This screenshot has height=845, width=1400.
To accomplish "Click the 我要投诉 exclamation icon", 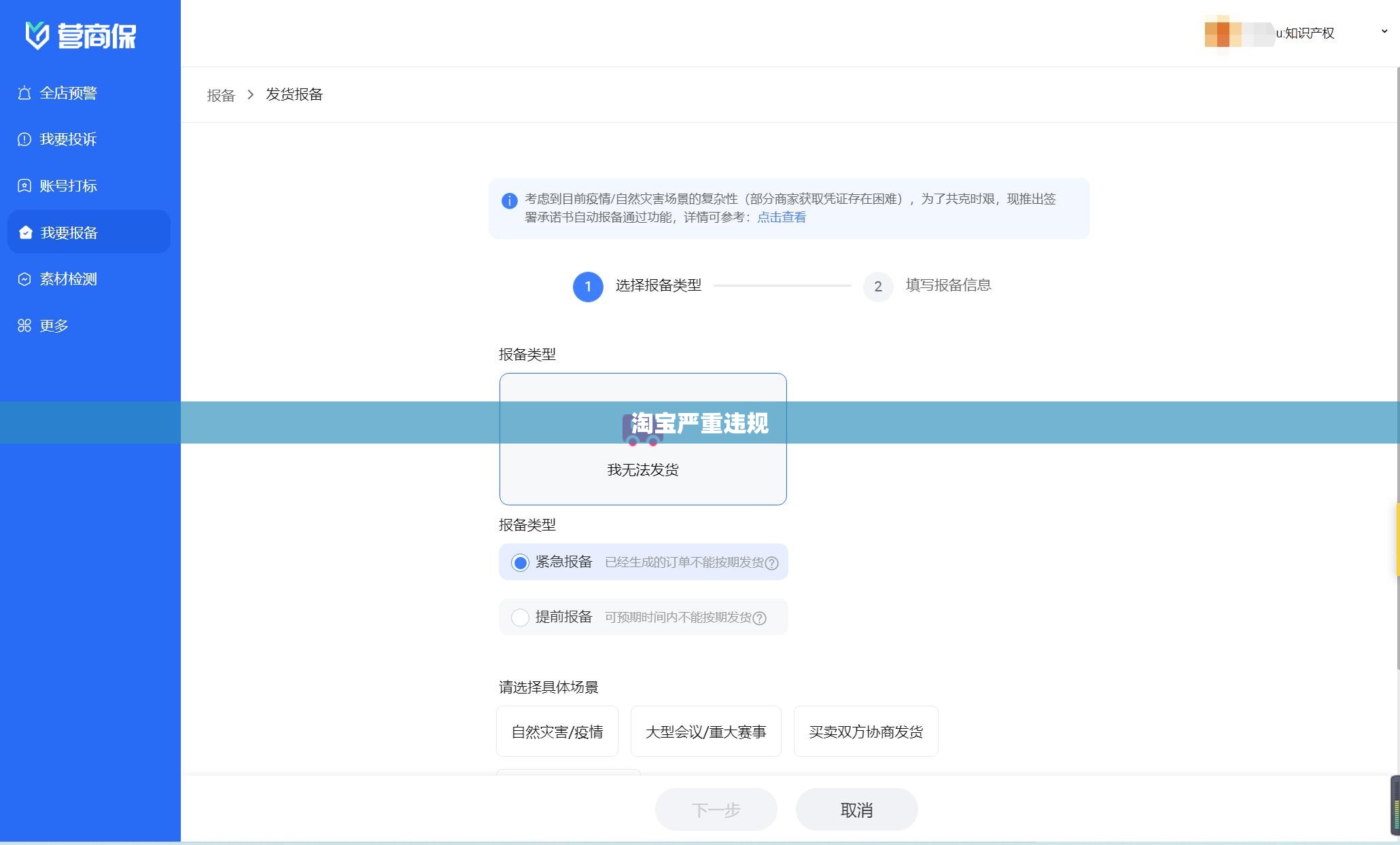I will (24, 139).
